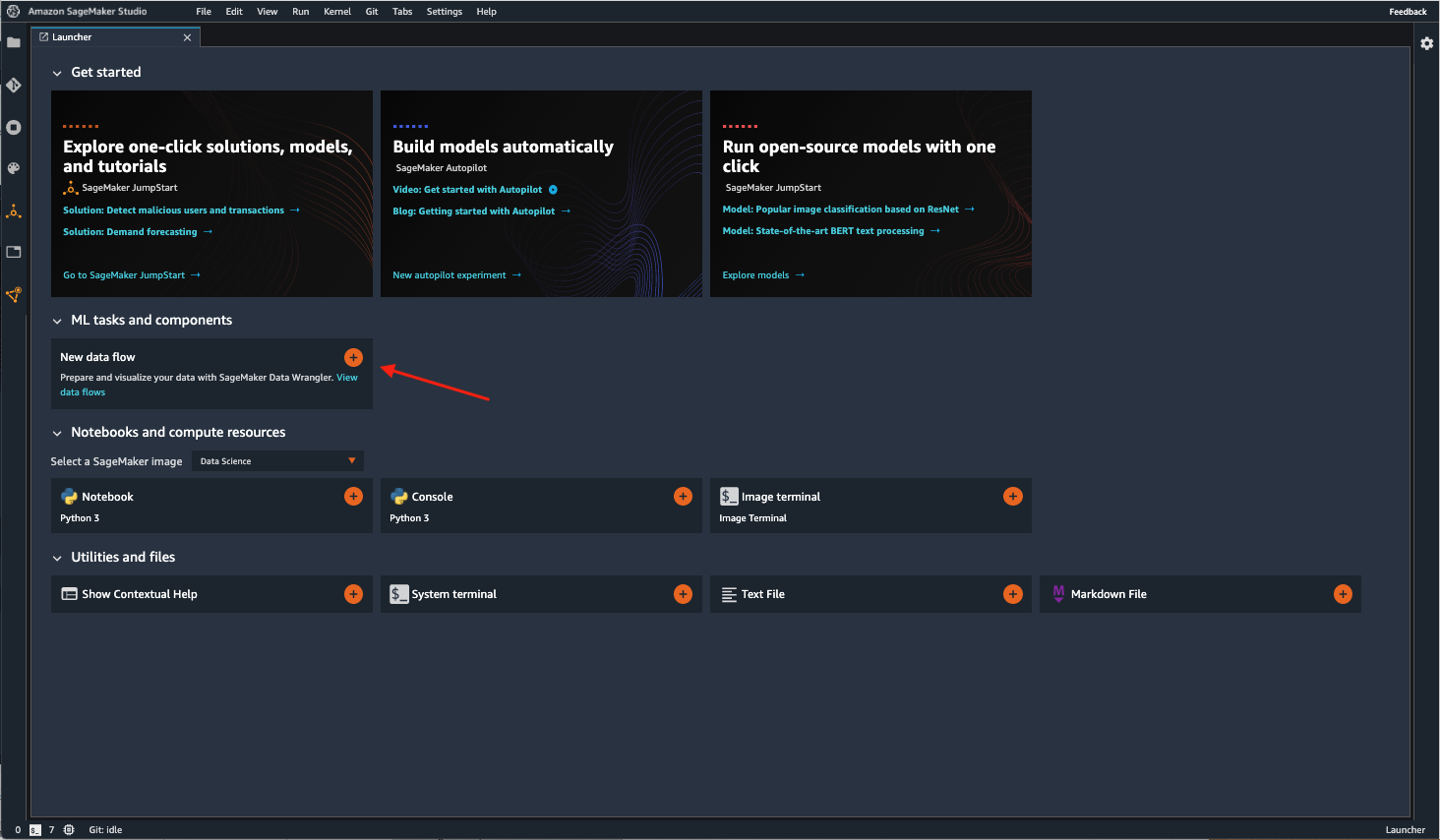
Task: Launch Notebook Python 3 with plus icon
Action: (x=353, y=497)
